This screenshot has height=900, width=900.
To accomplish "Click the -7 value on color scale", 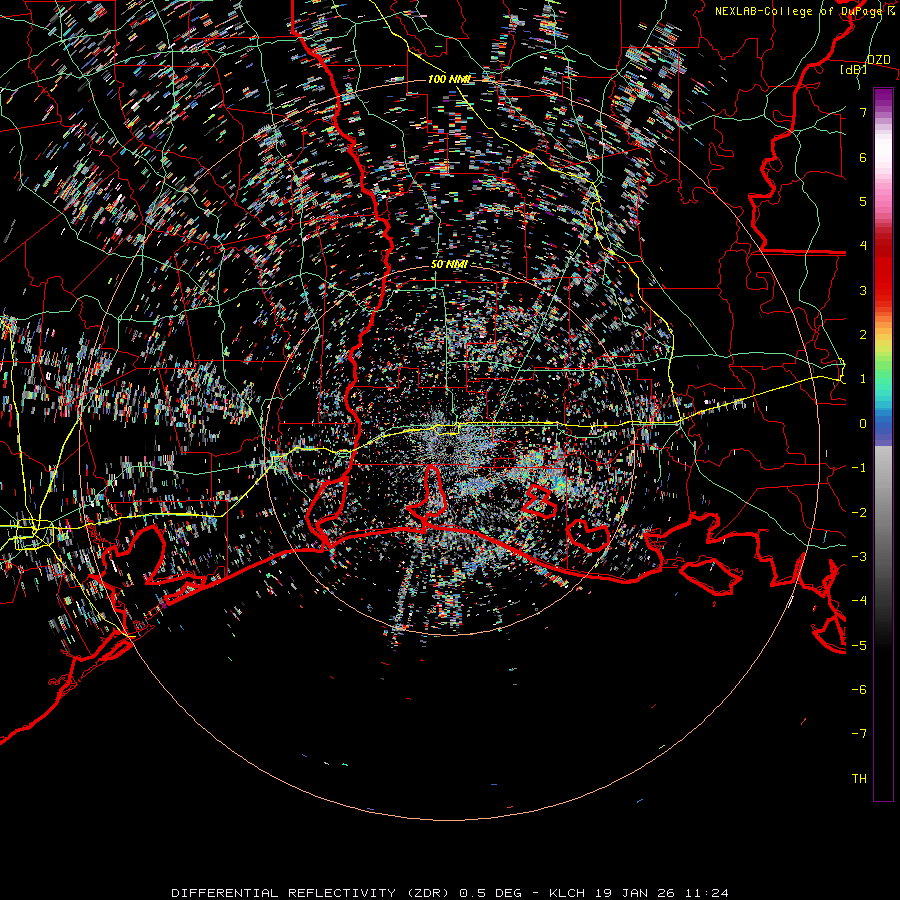I will tap(859, 734).
